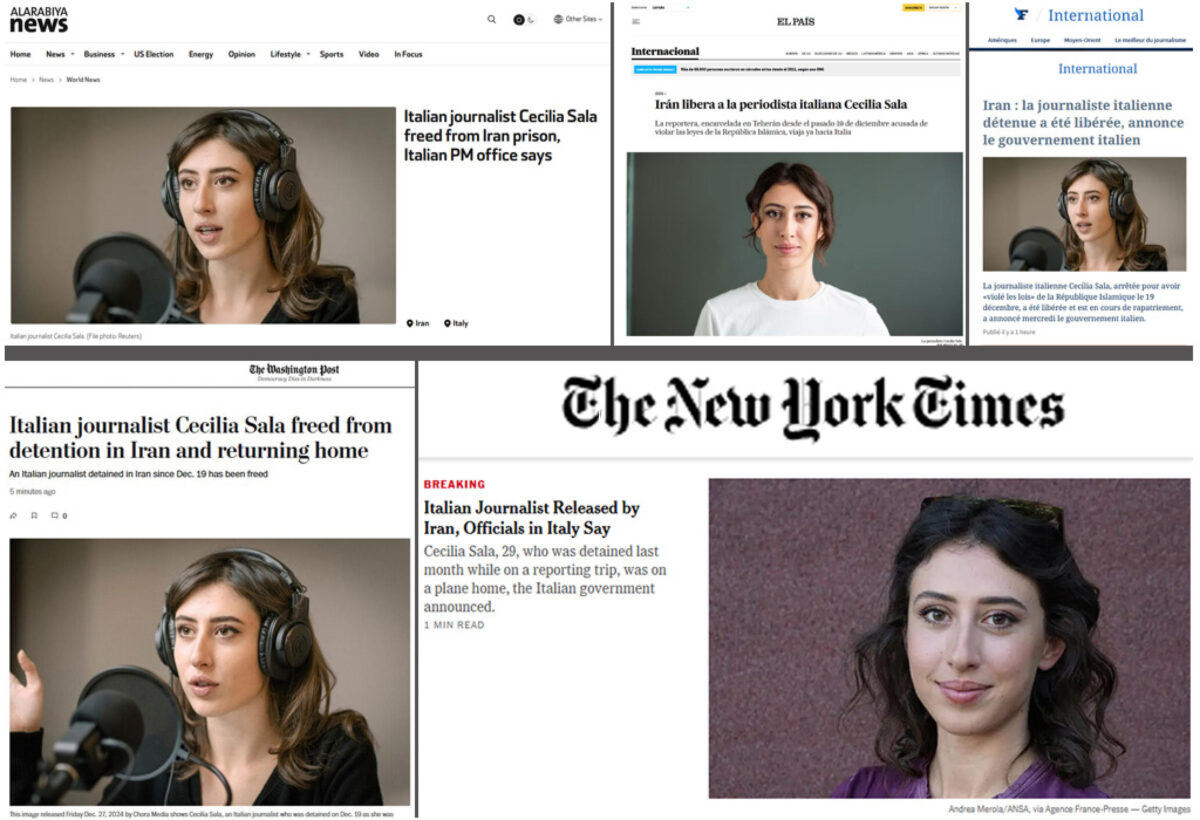
Task: Bookmark the Washington Post article
Action: pyautogui.click(x=34, y=516)
